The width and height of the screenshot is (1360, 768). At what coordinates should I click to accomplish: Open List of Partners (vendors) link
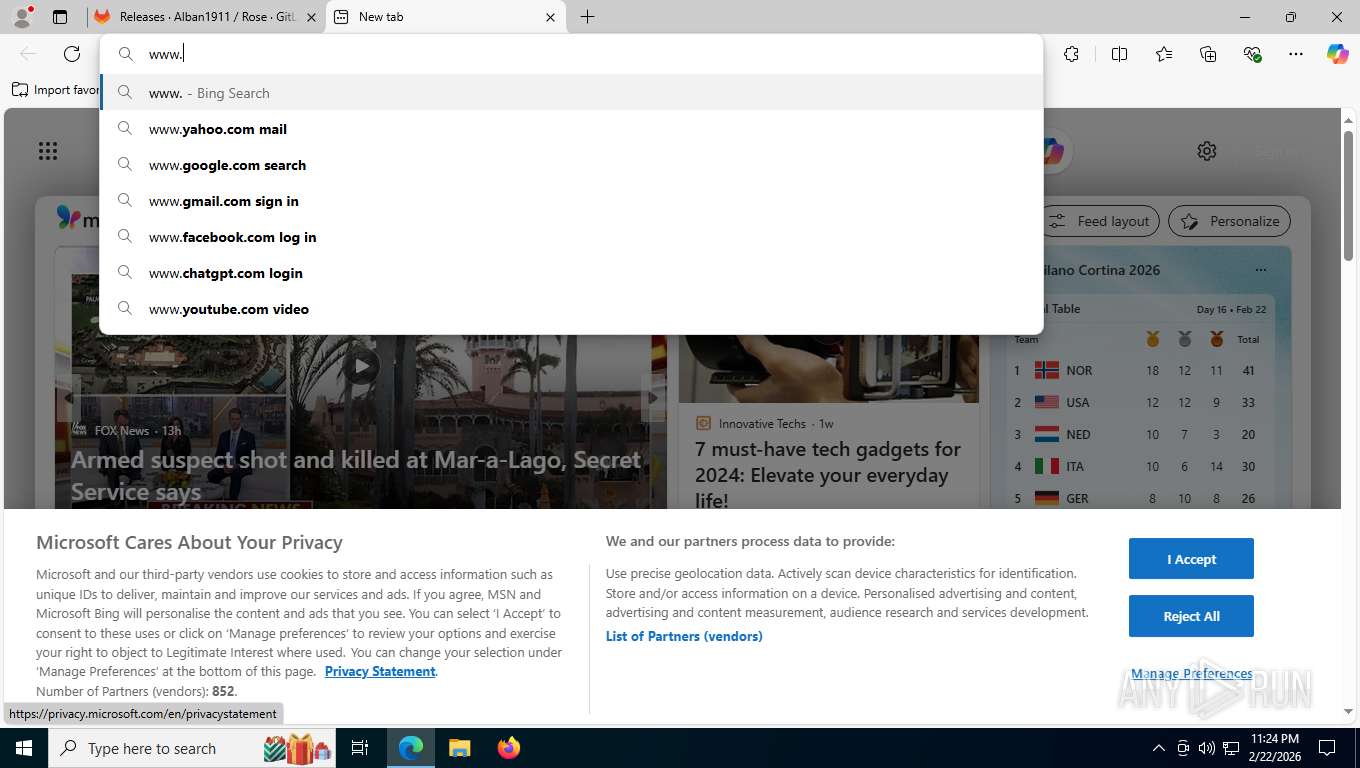684,636
